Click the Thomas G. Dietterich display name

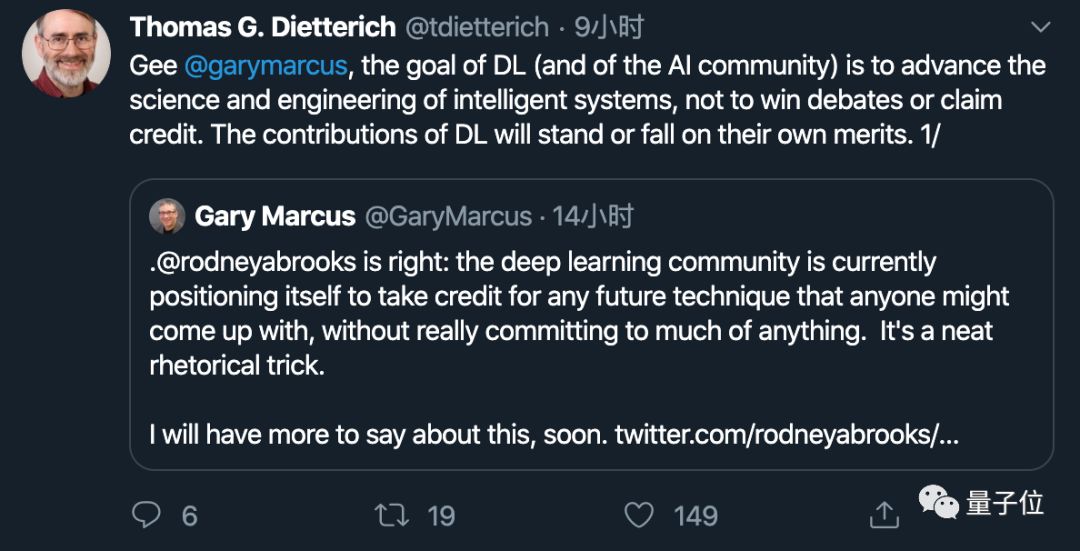[262, 27]
